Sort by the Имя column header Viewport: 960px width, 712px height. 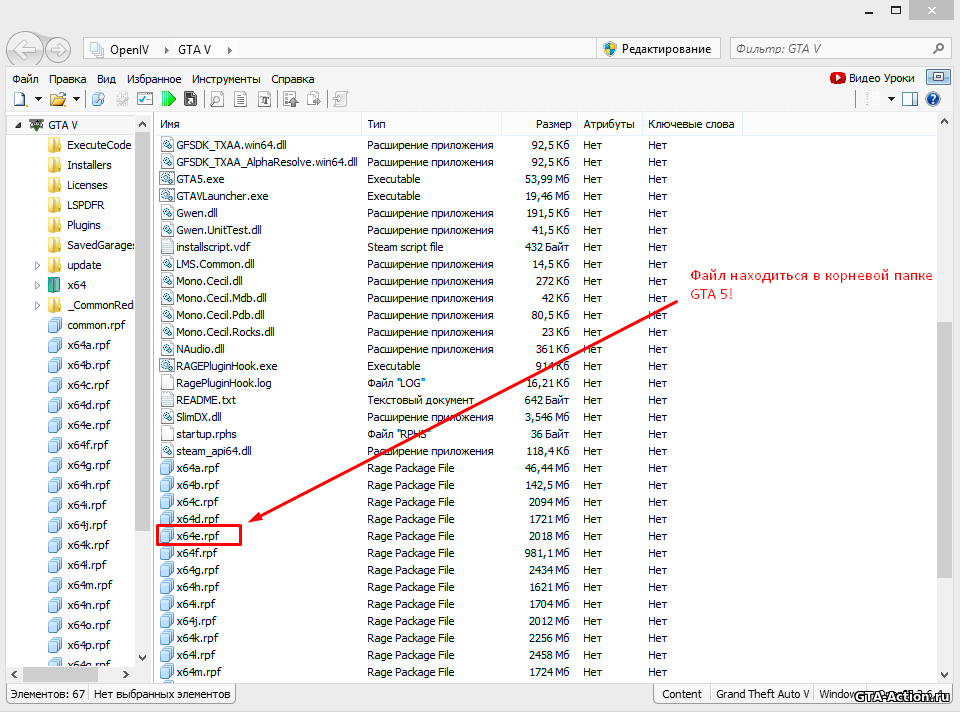pyautogui.click(x=258, y=124)
